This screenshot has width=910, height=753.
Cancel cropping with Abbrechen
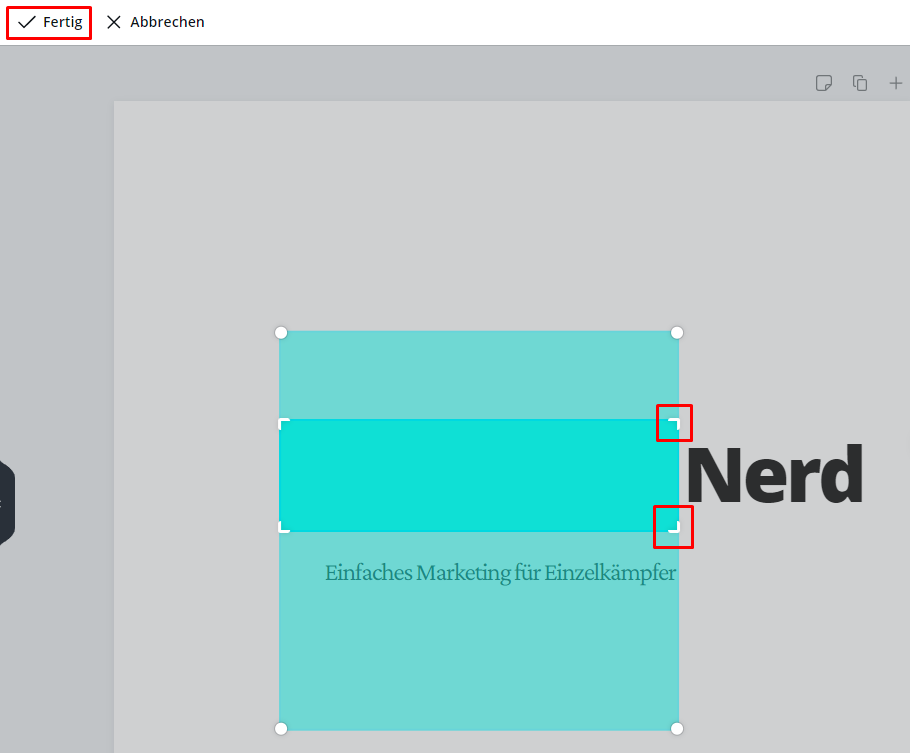(156, 23)
